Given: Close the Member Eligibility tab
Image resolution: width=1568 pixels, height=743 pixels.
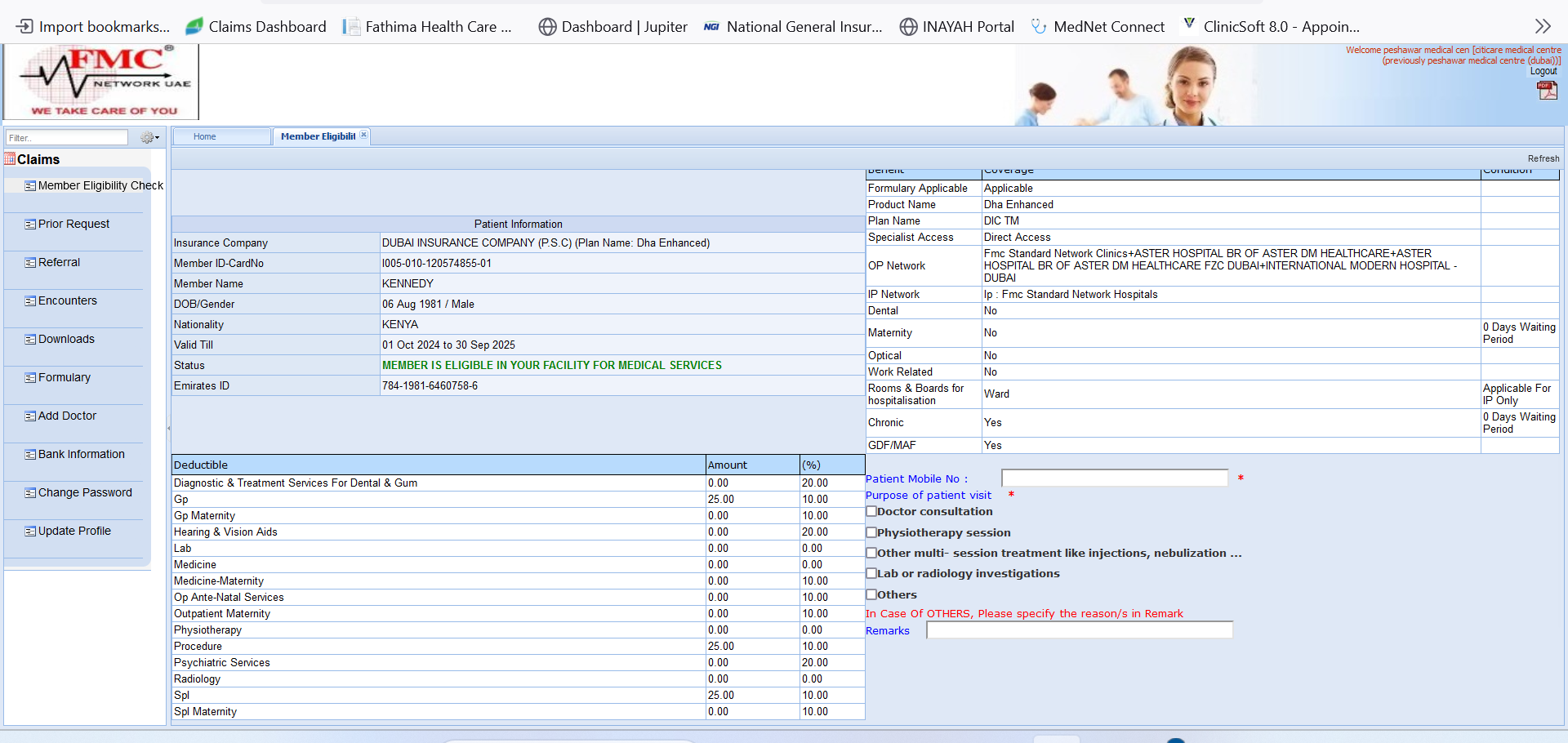Looking at the screenshot, I should [x=364, y=136].
